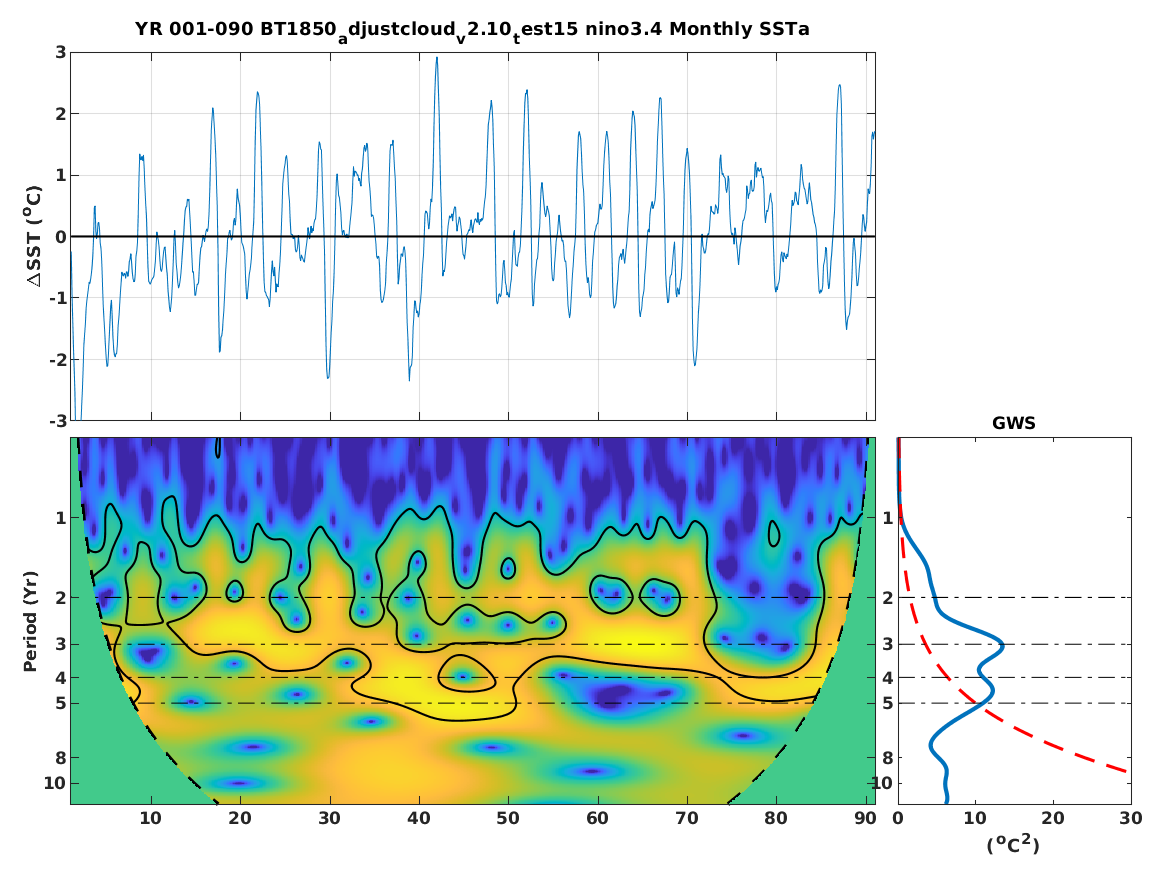This screenshot has height=875, width=1167.
Task: Click the -1 tick label on the SST y-axis
Action: click(x=57, y=298)
